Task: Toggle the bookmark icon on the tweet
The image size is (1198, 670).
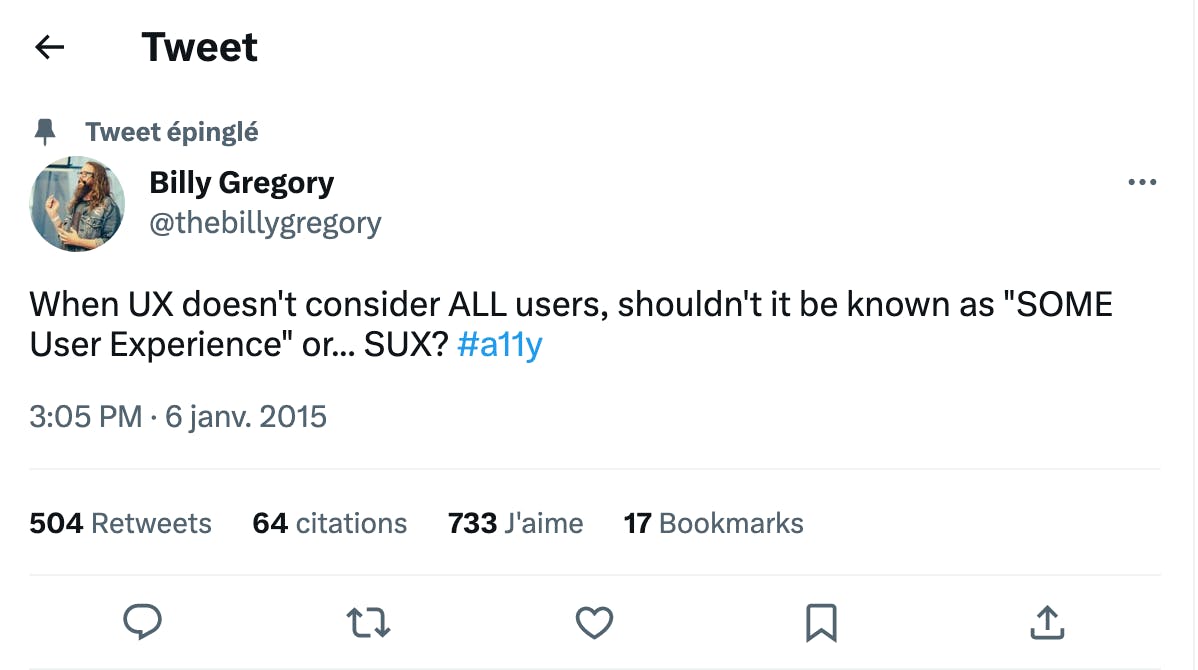Action: (x=820, y=623)
